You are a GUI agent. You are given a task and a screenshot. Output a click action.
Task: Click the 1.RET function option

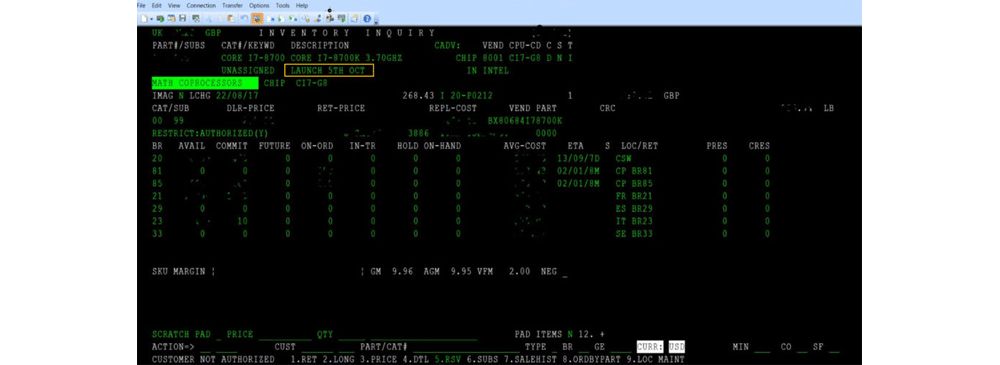304,359
